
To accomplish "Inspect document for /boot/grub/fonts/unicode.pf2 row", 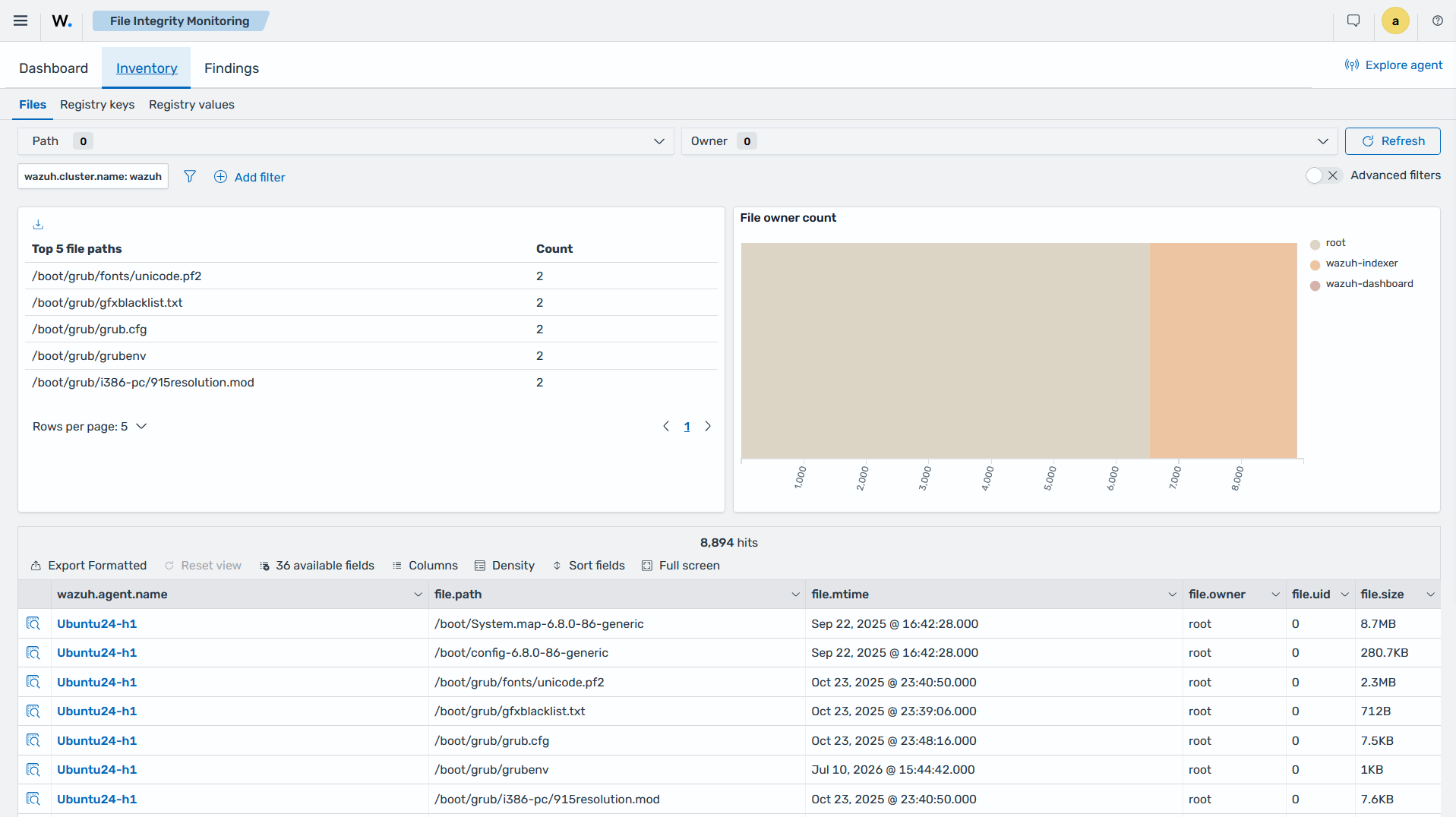I will click(x=33, y=682).
